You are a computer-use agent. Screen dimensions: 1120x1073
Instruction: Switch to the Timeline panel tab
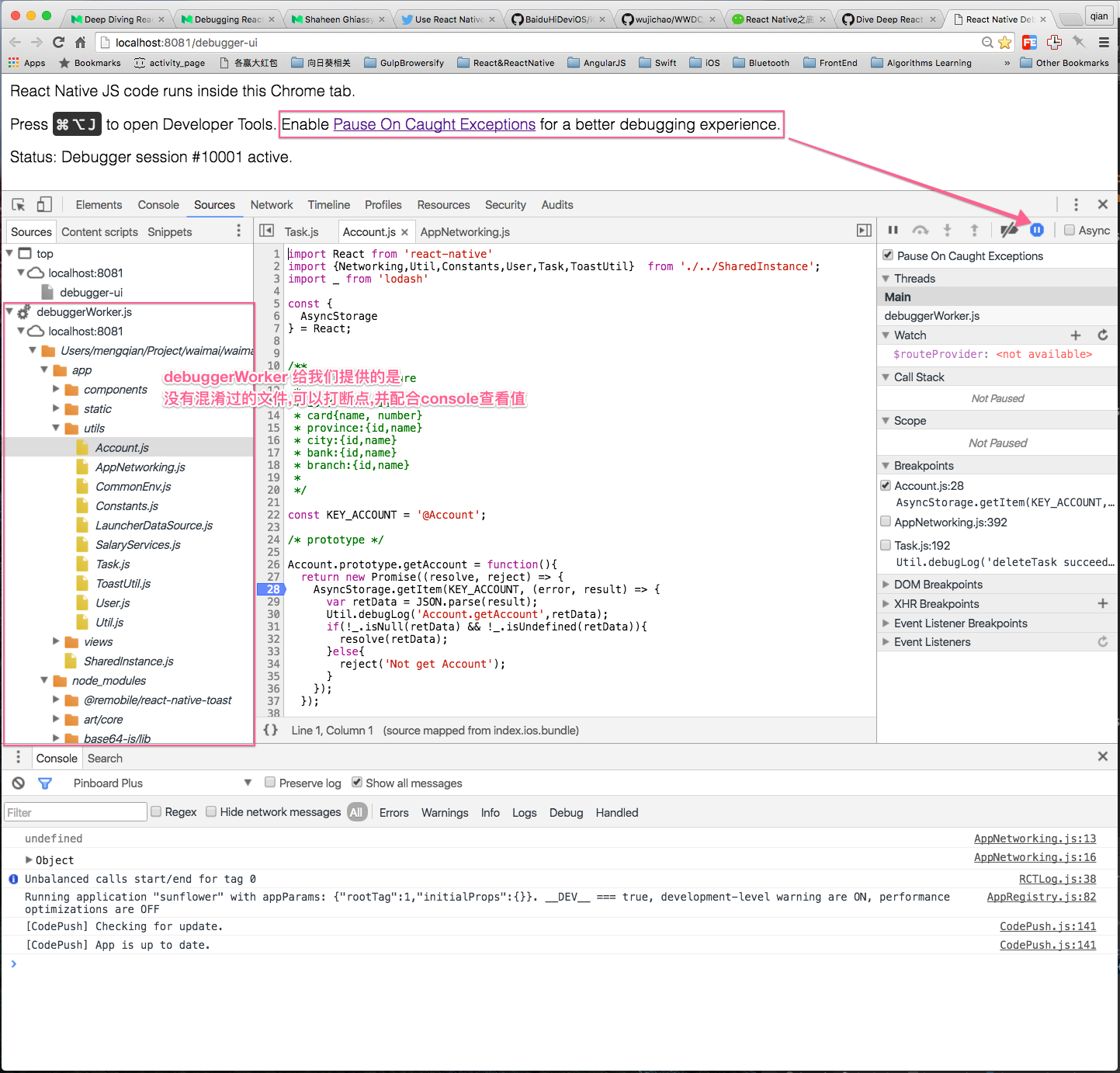[x=329, y=205]
